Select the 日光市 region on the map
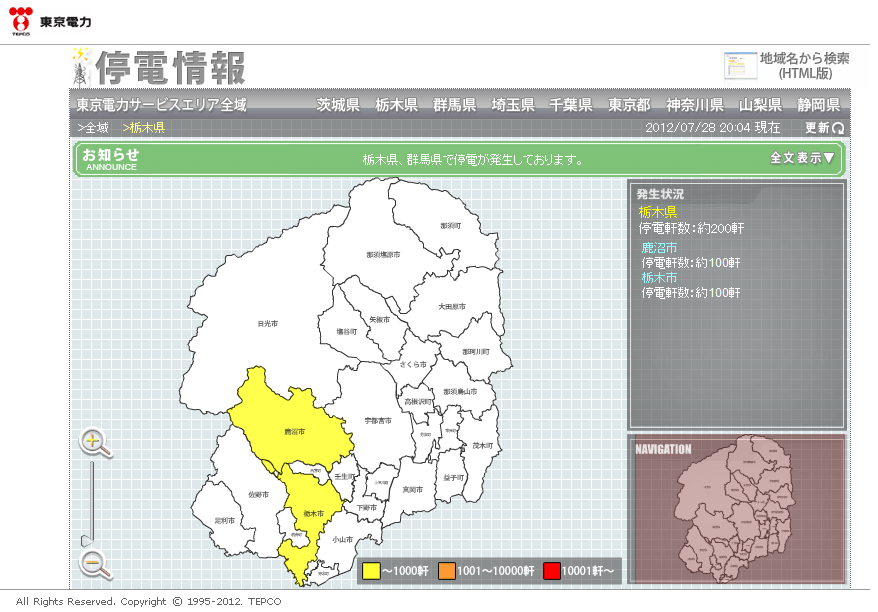 267,324
